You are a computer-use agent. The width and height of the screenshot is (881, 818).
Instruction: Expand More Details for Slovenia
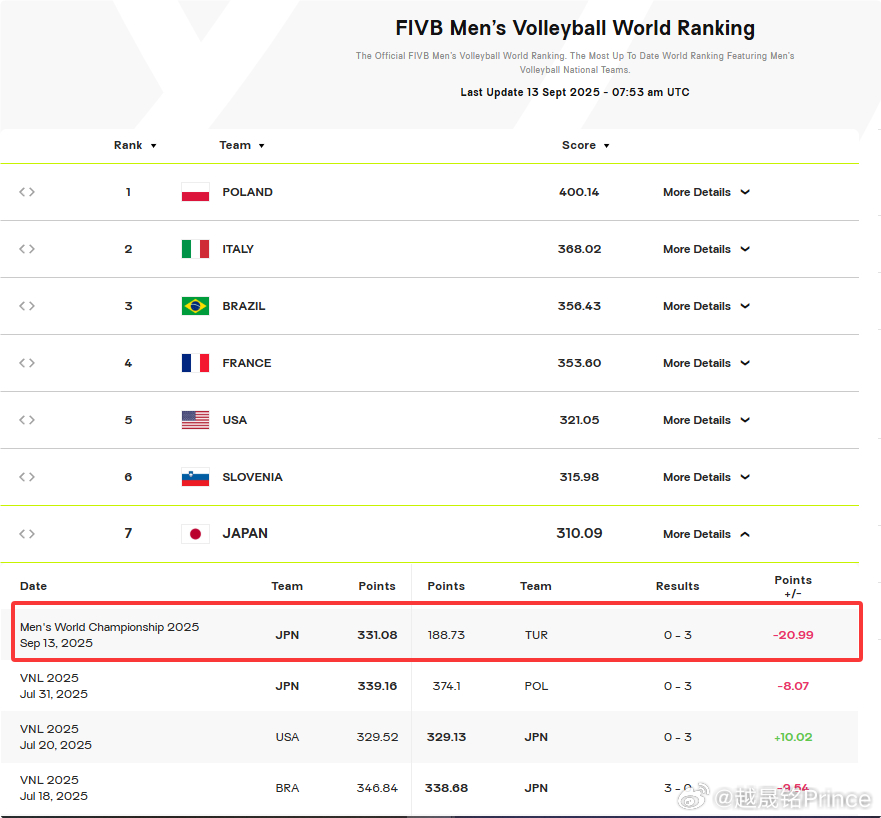[706, 477]
